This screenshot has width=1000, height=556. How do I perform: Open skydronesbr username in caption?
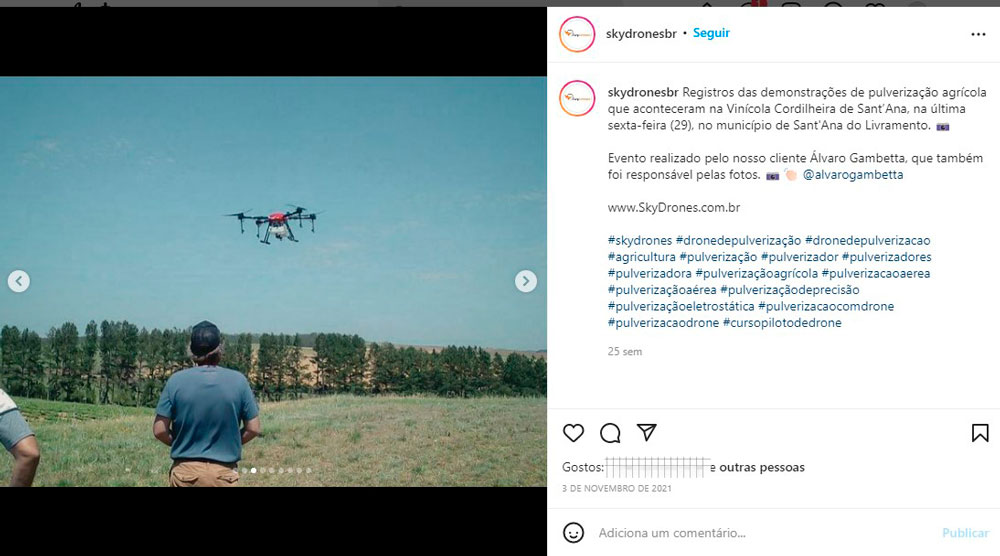tap(643, 92)
